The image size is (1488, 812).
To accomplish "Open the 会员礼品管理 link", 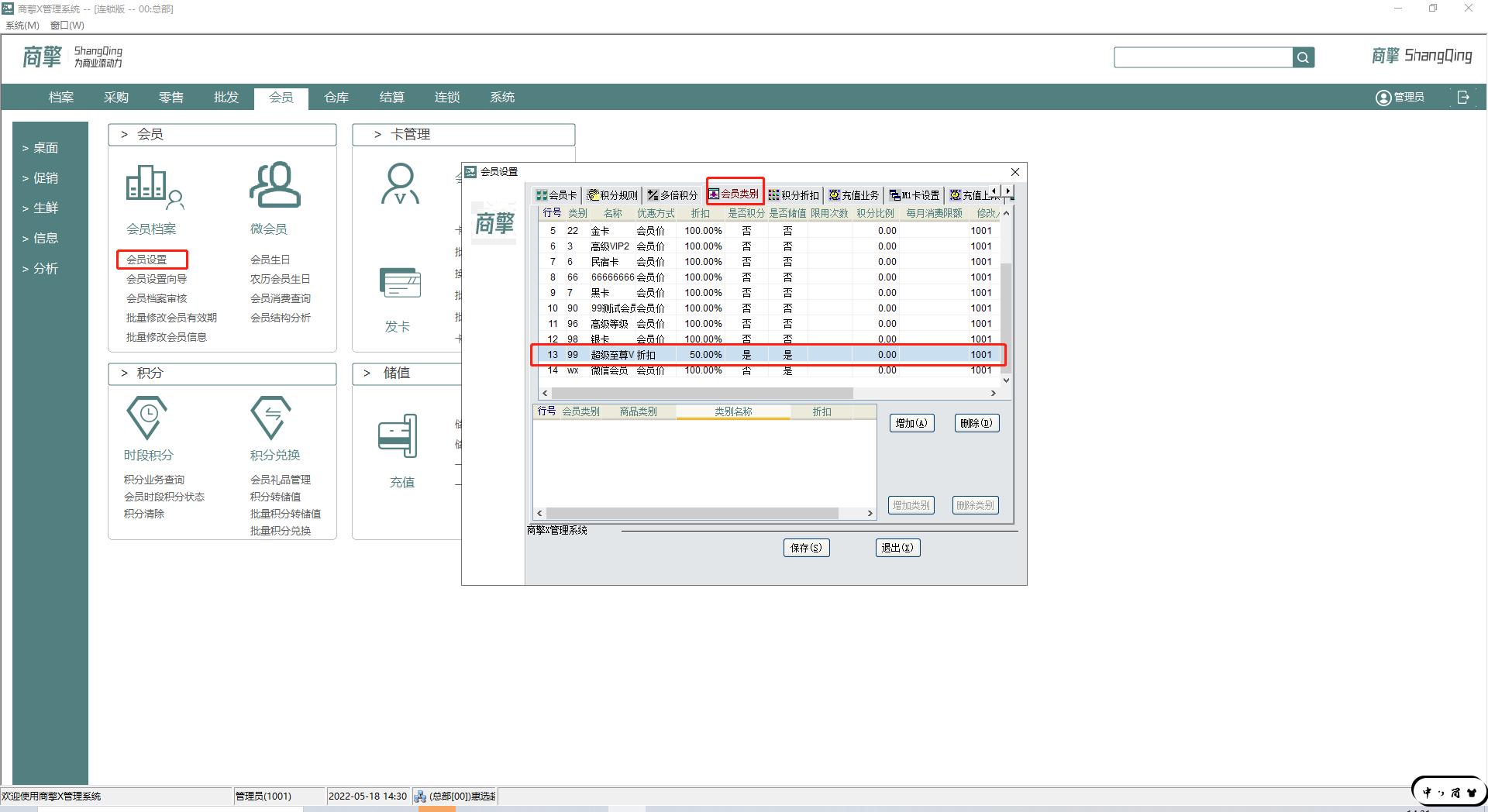I will pyautogui.click(x=280, y=480).
